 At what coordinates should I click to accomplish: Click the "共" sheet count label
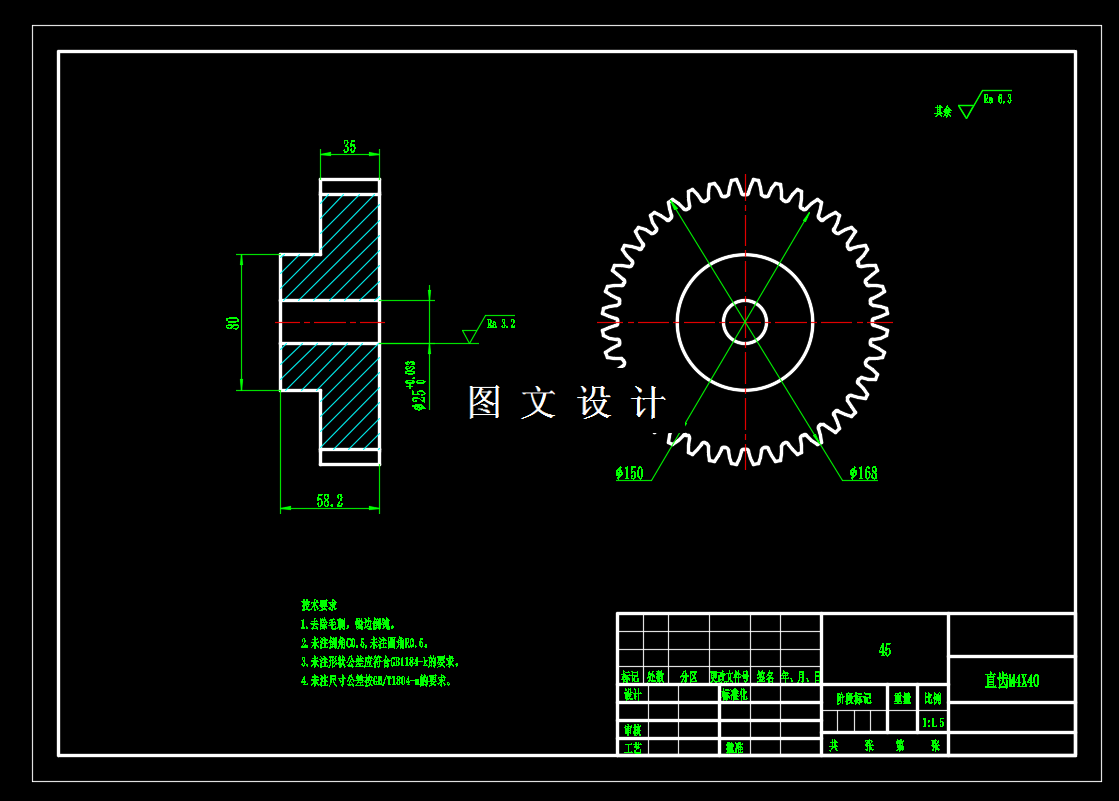(x=834, y=745)
